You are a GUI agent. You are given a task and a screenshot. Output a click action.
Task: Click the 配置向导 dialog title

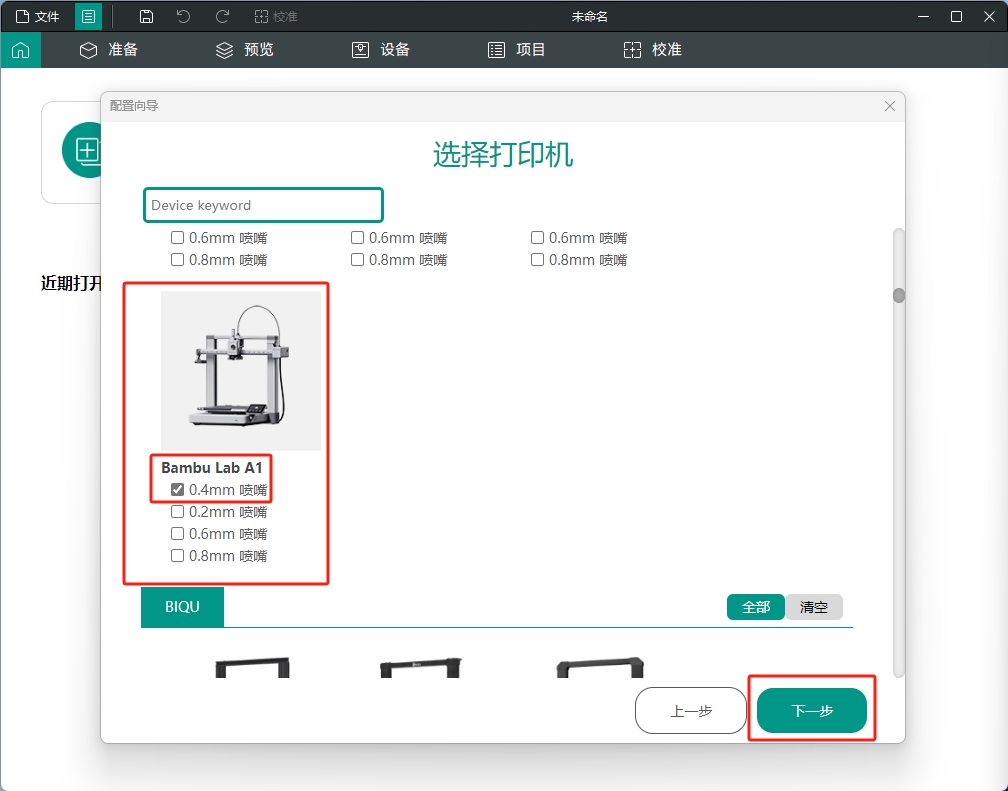tap(134, 105)
